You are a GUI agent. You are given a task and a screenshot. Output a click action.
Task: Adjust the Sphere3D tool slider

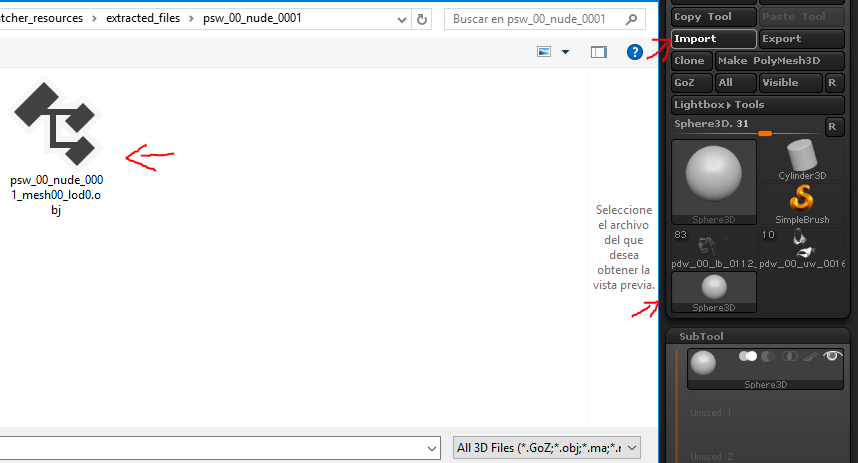tap(765, 132)
